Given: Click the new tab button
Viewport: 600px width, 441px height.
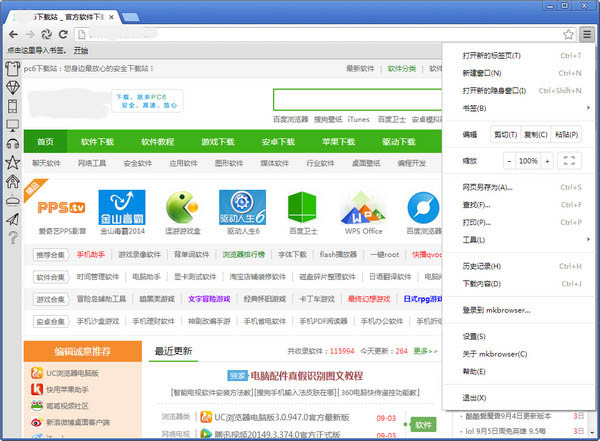Looking at the screenshot, I should [130, 17].
